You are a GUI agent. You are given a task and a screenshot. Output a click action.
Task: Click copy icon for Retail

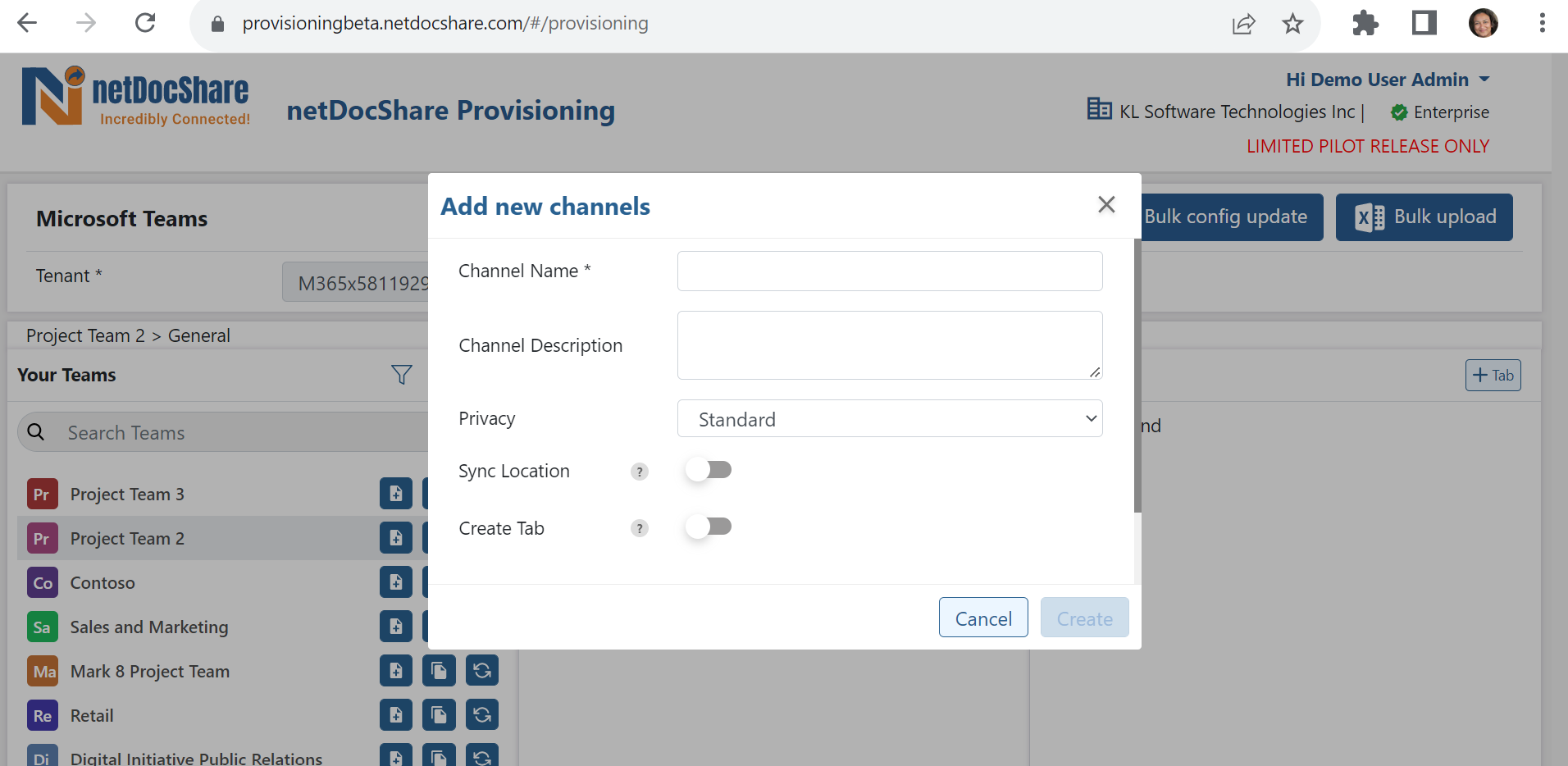(439, 715)
